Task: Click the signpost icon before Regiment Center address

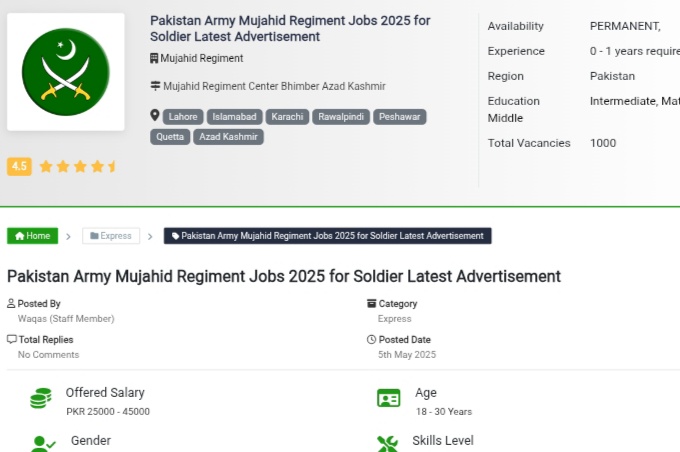Action: tap(155, 86)
